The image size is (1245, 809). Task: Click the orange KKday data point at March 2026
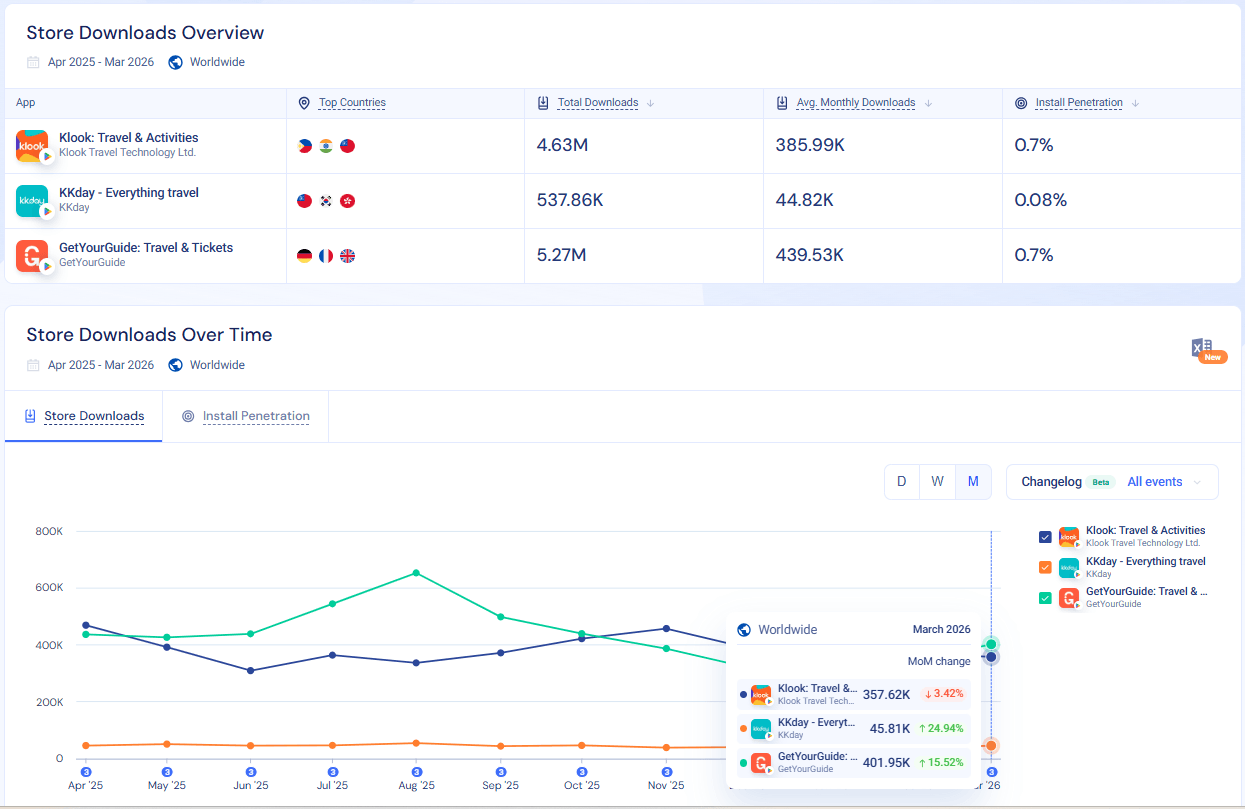coord(991,746)
